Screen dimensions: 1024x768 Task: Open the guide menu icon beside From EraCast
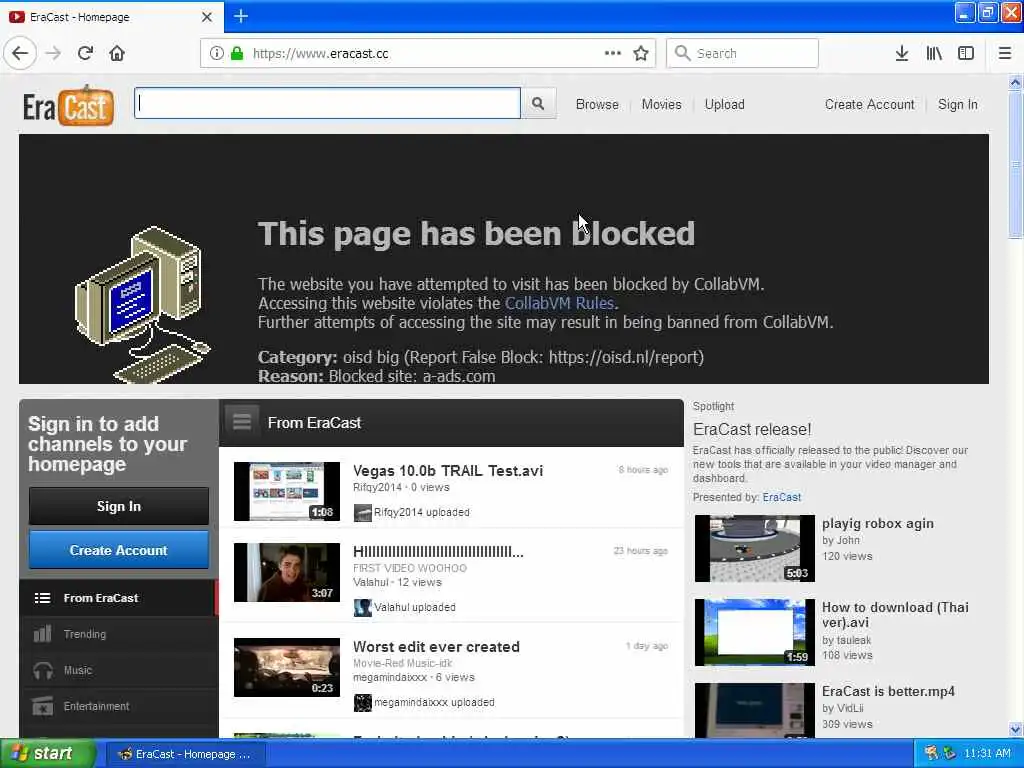coord(242,422)
